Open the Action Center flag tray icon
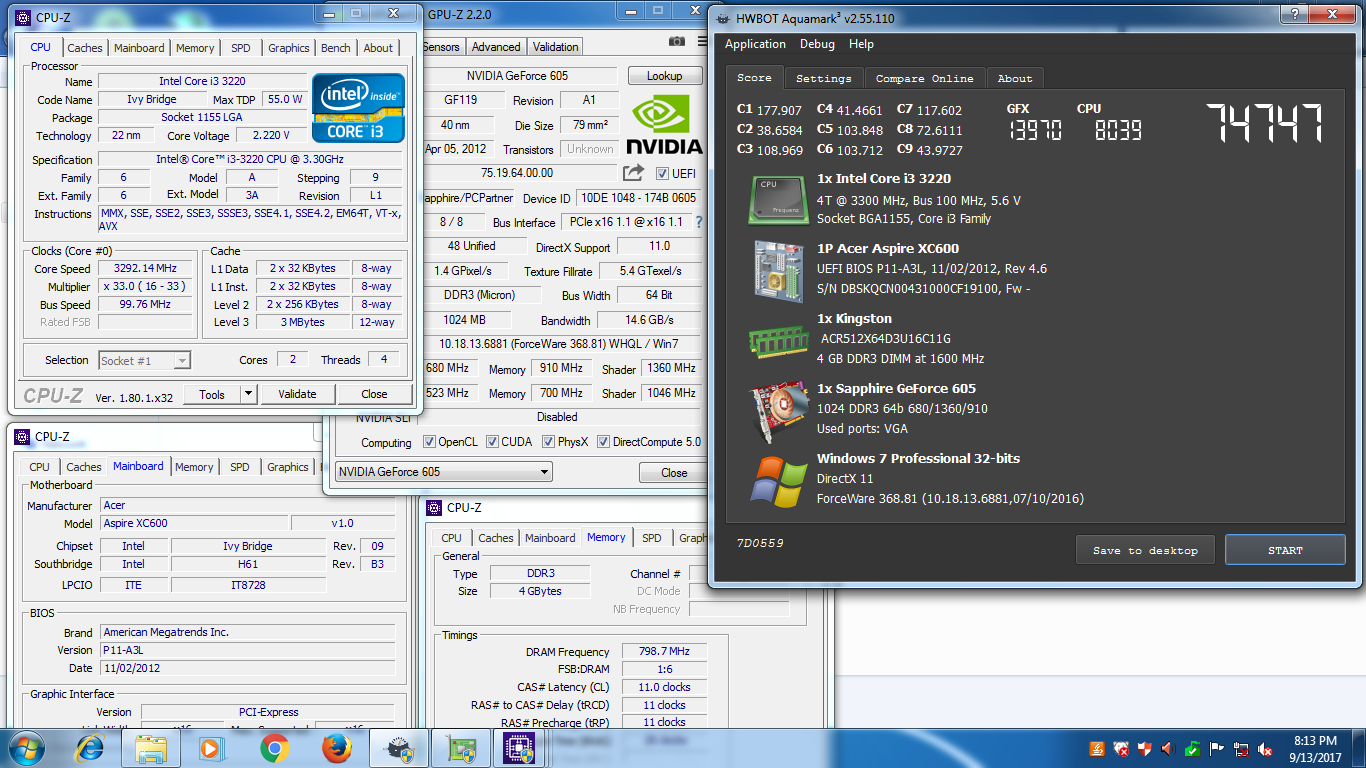Image resolution: width=1366 pixels, height=768 pixels. 1217,749
